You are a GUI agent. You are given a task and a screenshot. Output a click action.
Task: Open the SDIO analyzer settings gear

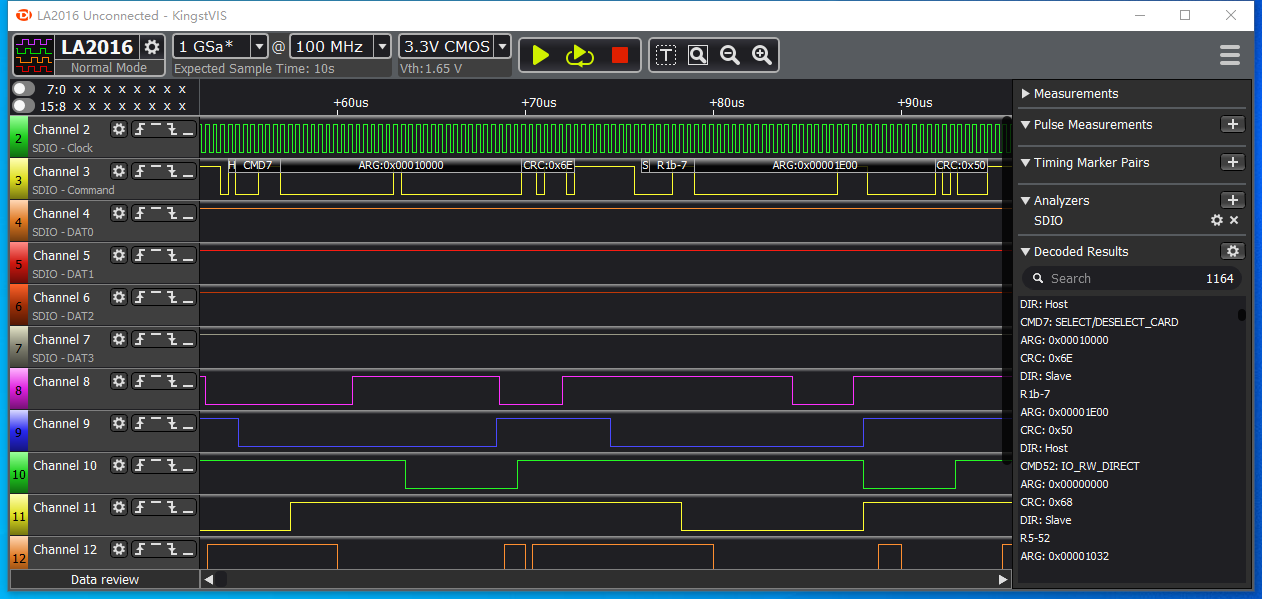(1216, 220)
